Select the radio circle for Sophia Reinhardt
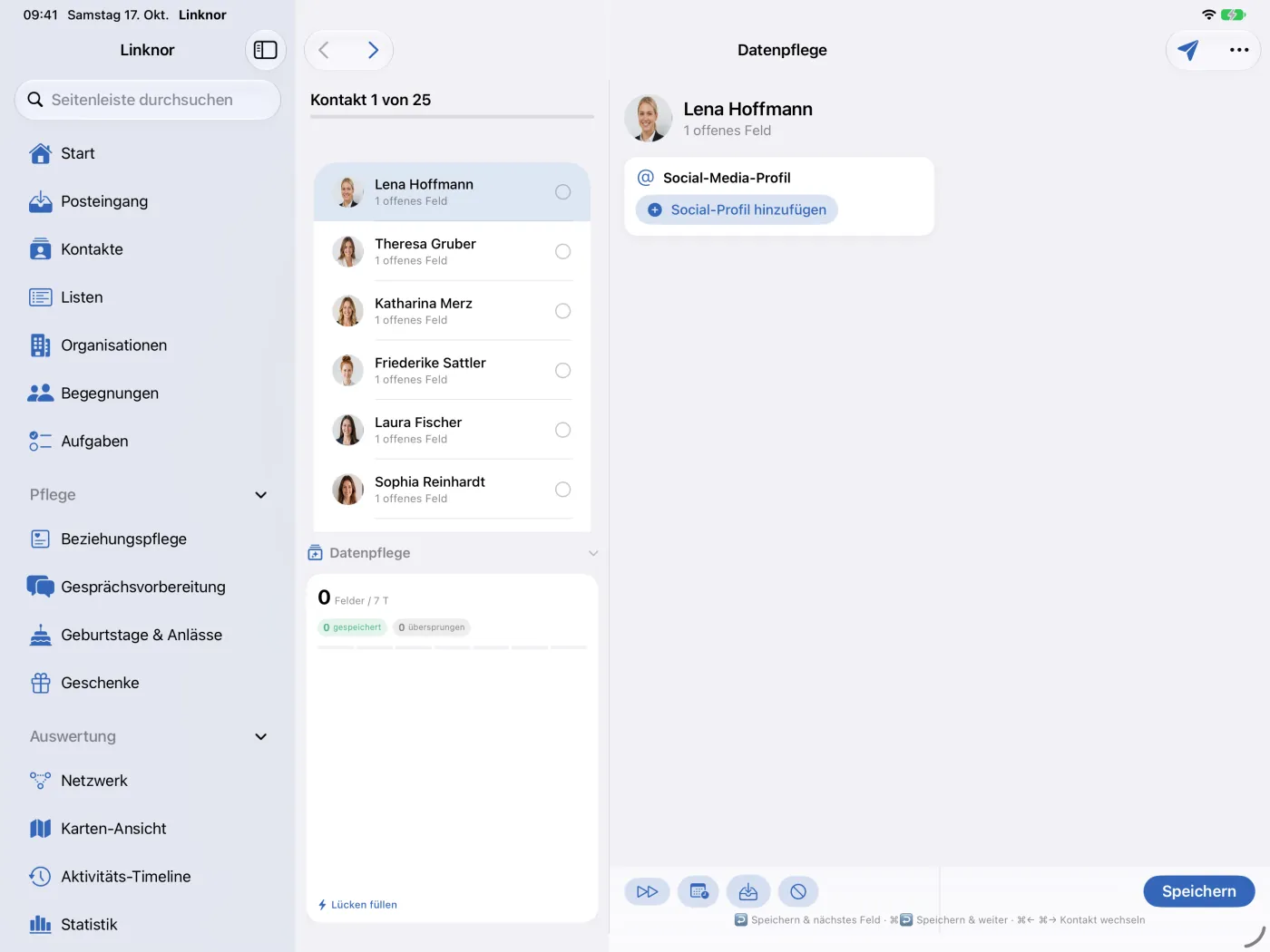The image size is (1270, 952). click(563, 490)
